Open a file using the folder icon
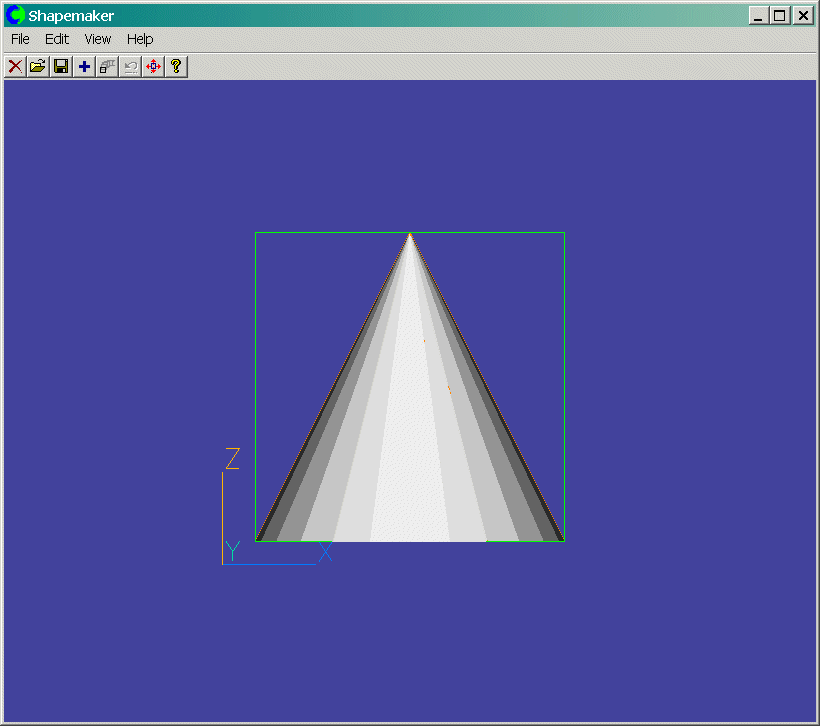This screenshot has width=820, height=726. (37, 66)
